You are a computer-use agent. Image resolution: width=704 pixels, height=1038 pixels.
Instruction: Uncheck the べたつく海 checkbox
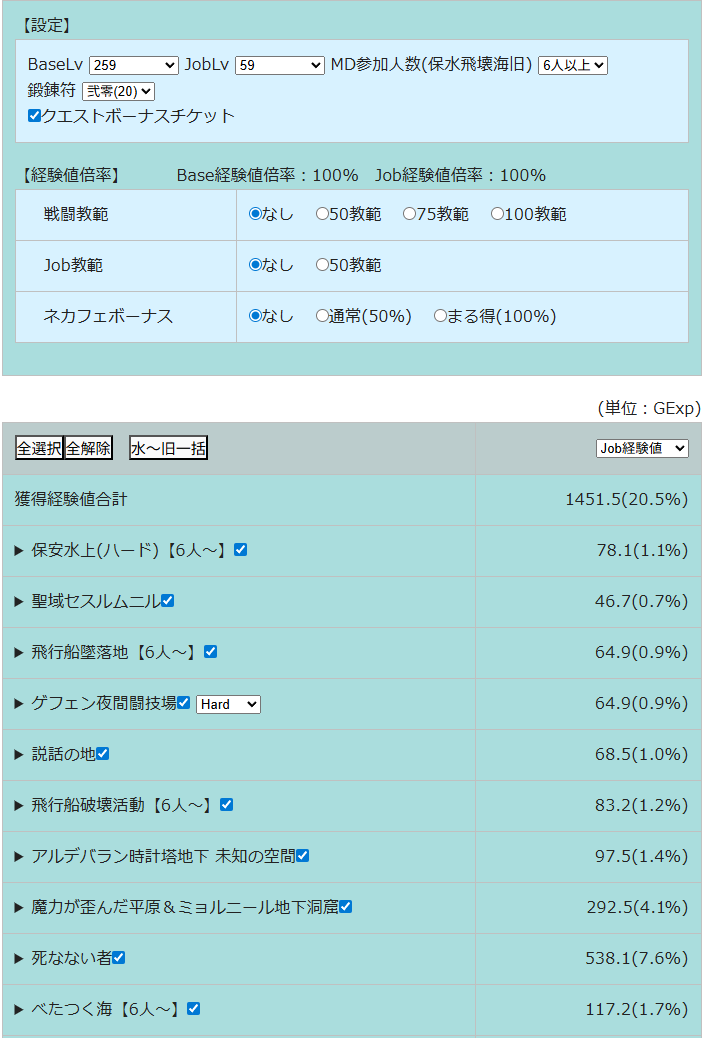[x=194, y=1009]
